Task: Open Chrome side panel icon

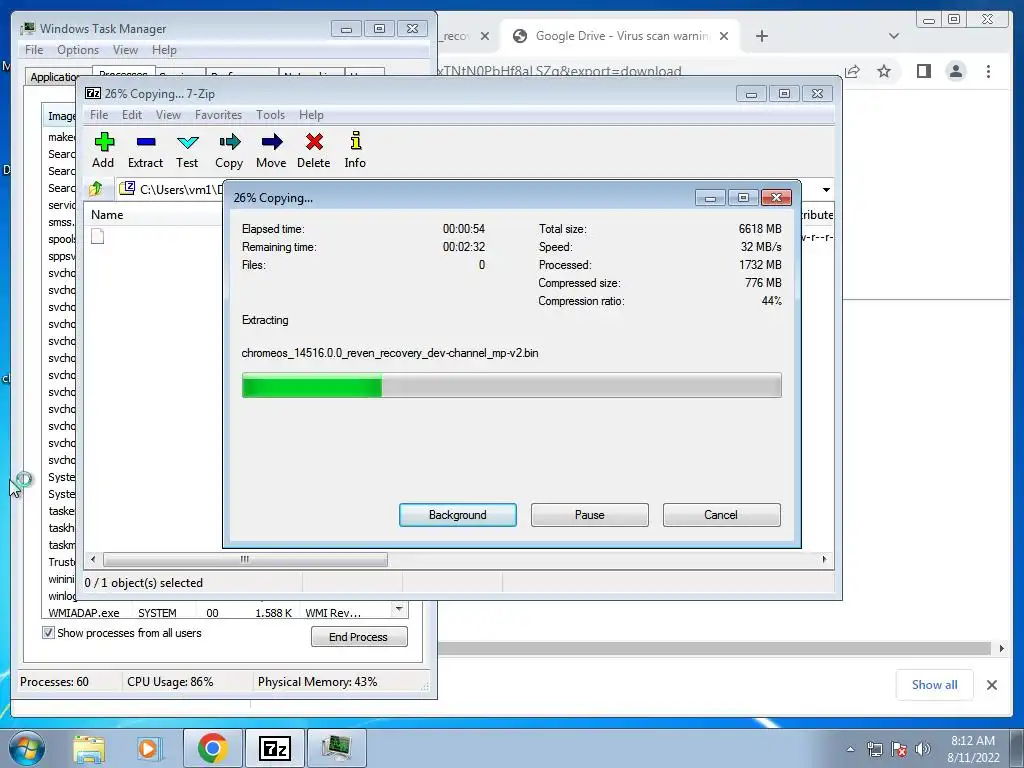Action: coord(923,71)
